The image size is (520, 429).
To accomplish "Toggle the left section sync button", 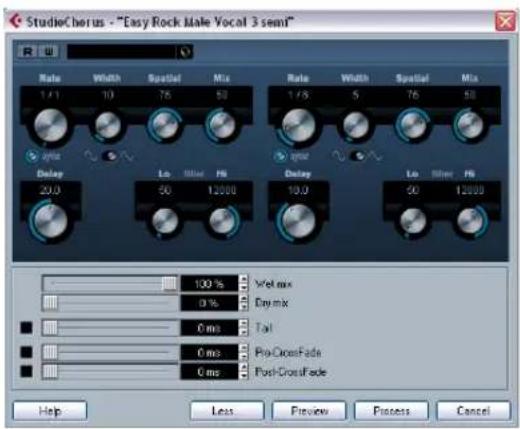I will pos(32,156).
